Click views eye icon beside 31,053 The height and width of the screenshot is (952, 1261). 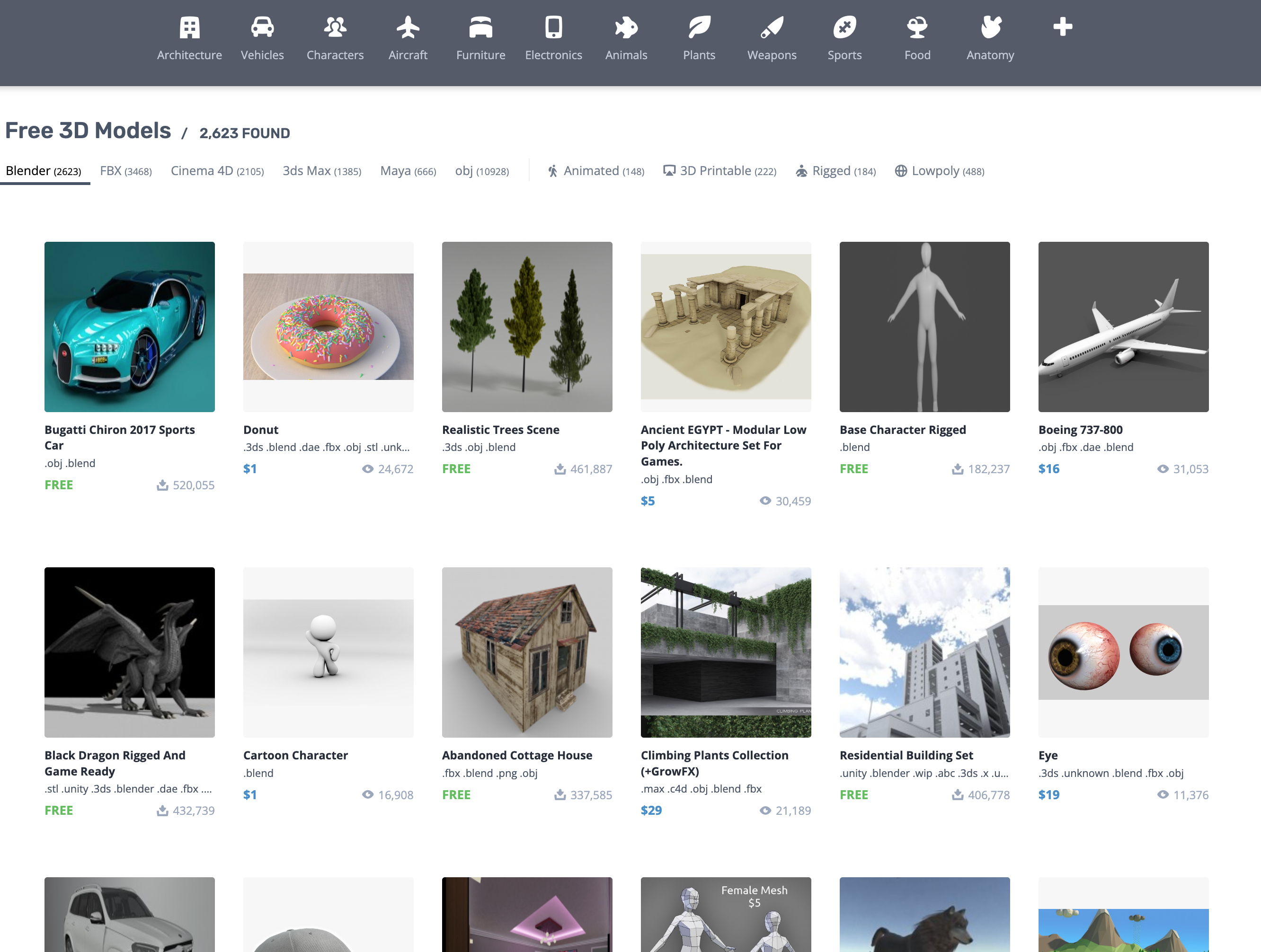(1163, 469)
